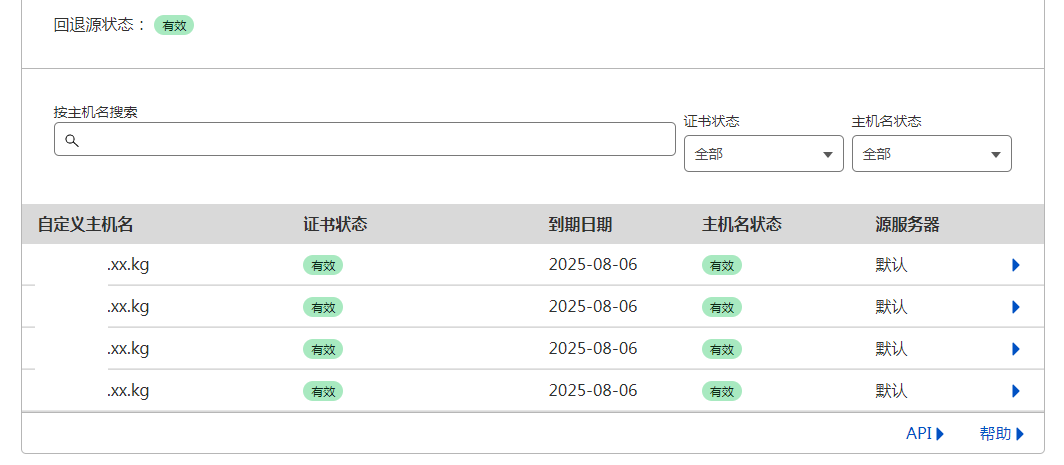Click the 主机名状态 column header

(742, 225)
